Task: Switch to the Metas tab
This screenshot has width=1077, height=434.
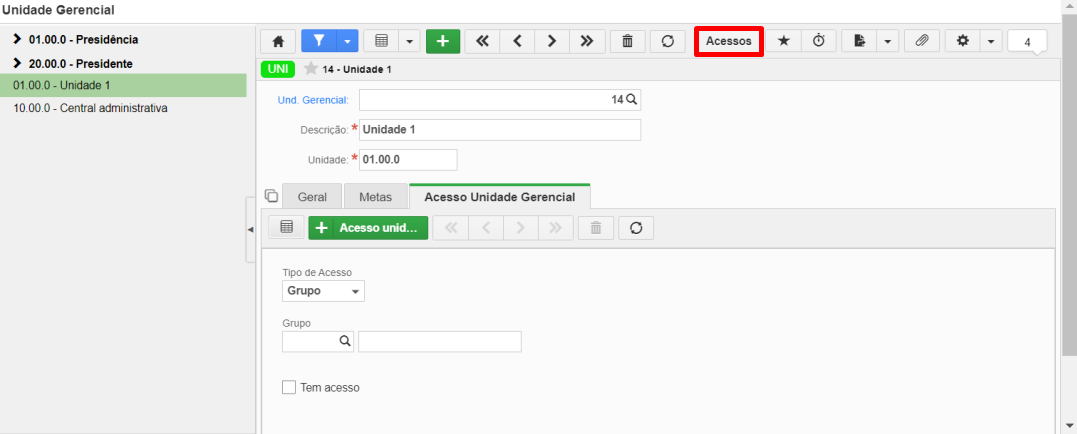Action: [375, 196]
